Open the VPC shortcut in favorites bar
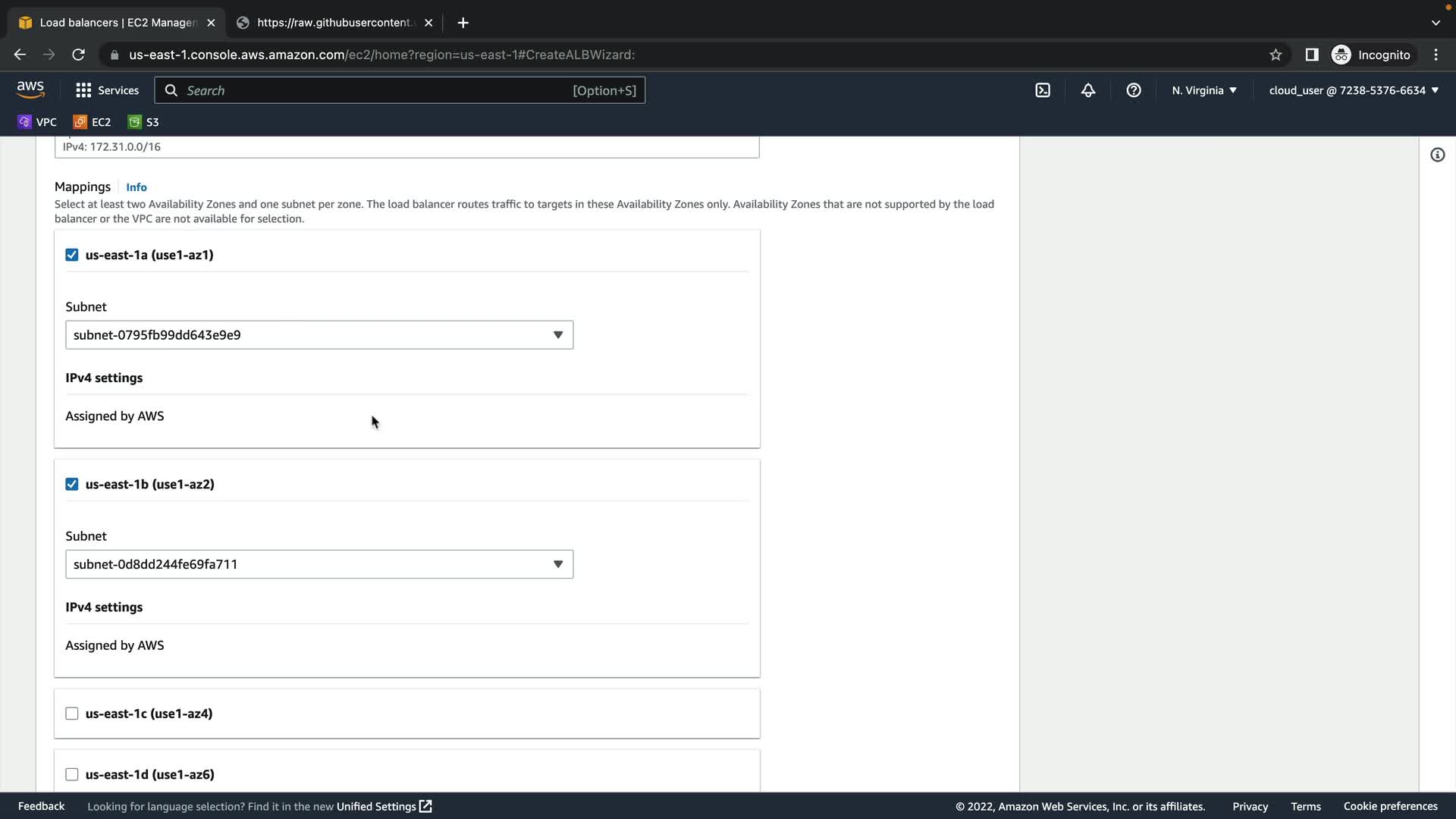The height and width of the screenshot is (819, 1456). coord(37,122)
